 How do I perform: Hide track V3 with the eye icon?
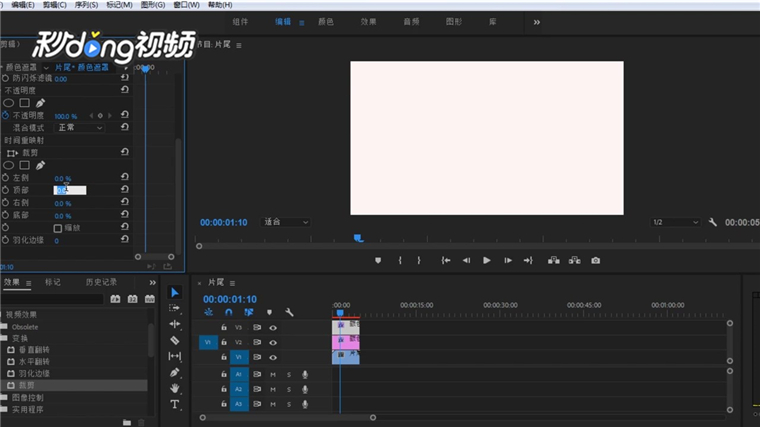(x=273, y=328)
